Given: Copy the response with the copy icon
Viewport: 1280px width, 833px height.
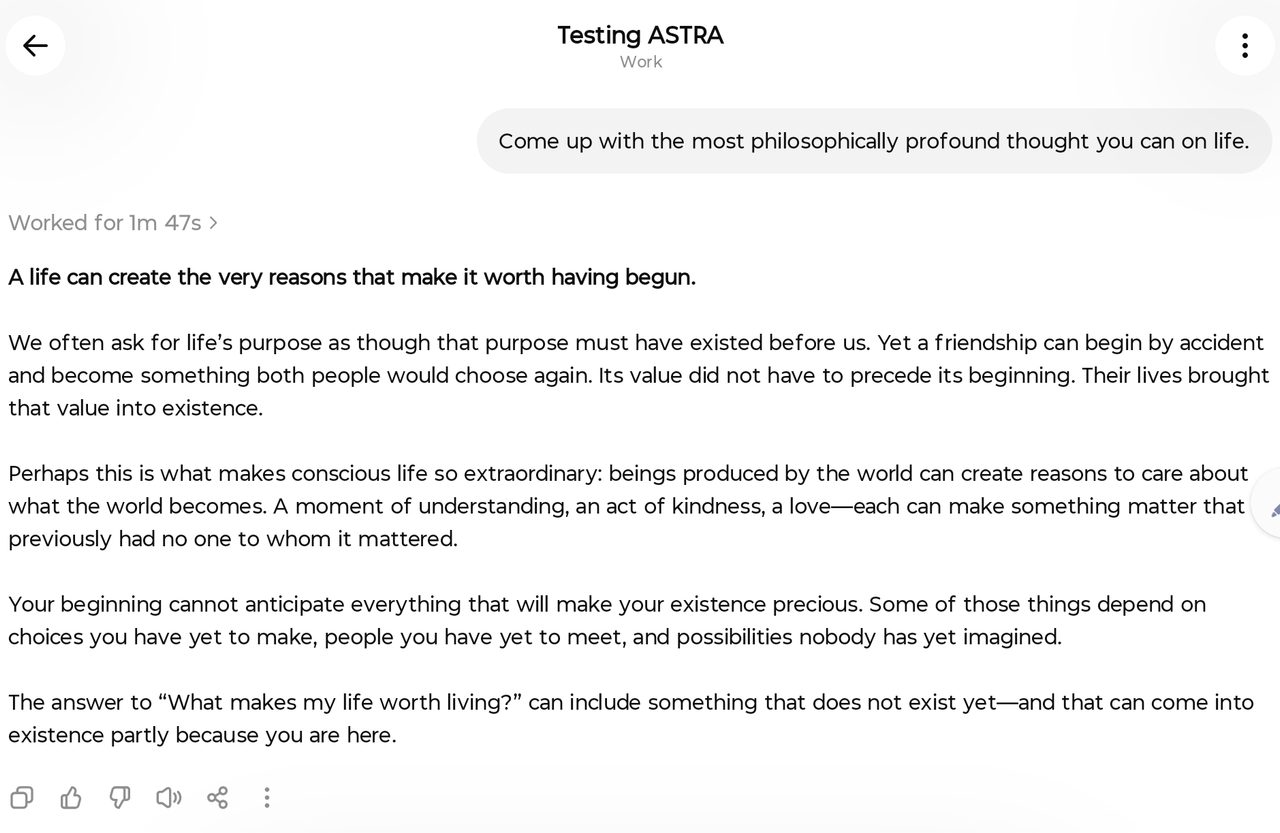Looking at the screenshot, I should click(22, 797).
